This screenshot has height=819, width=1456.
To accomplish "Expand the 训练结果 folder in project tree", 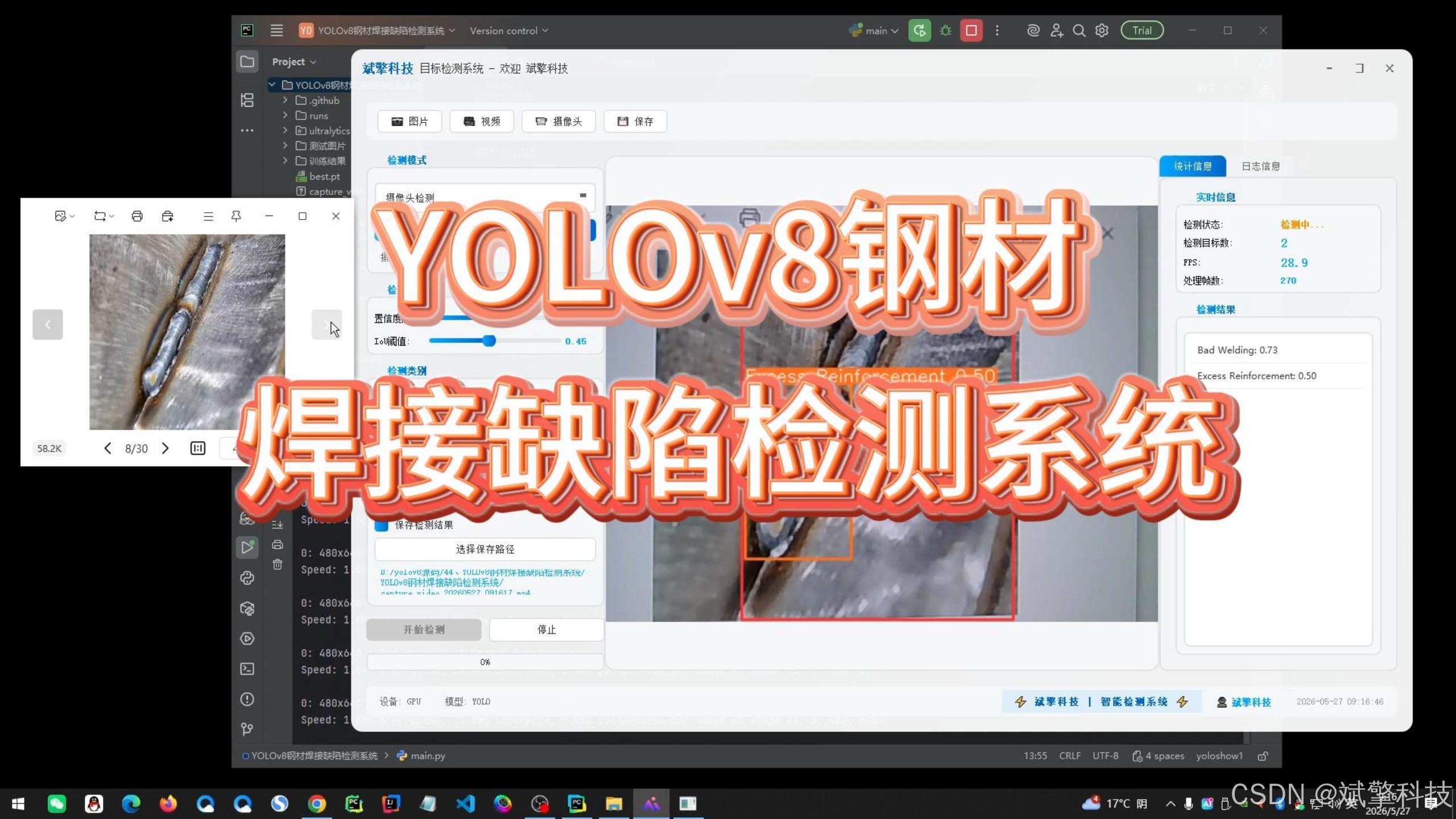I will pyautogui.click(x=285, y=161).
